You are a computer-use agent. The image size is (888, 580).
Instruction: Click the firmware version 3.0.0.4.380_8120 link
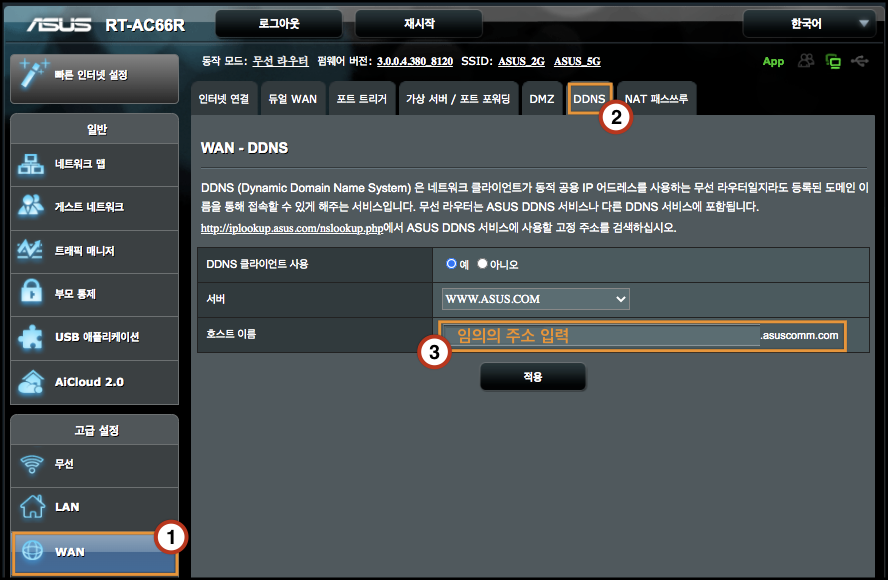click(x=415, y=61)
